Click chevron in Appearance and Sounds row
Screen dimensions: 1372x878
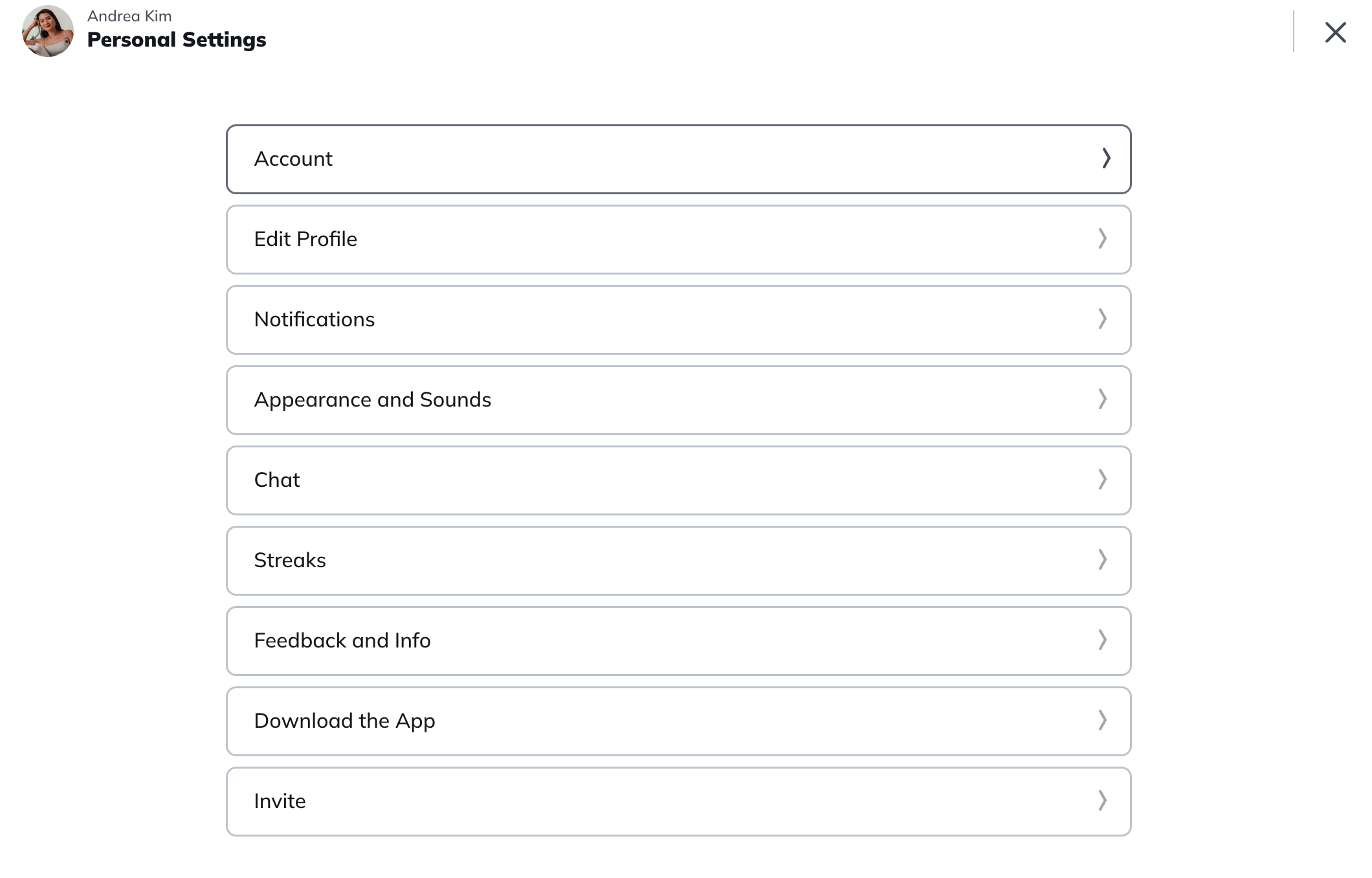pos(1102,400)
